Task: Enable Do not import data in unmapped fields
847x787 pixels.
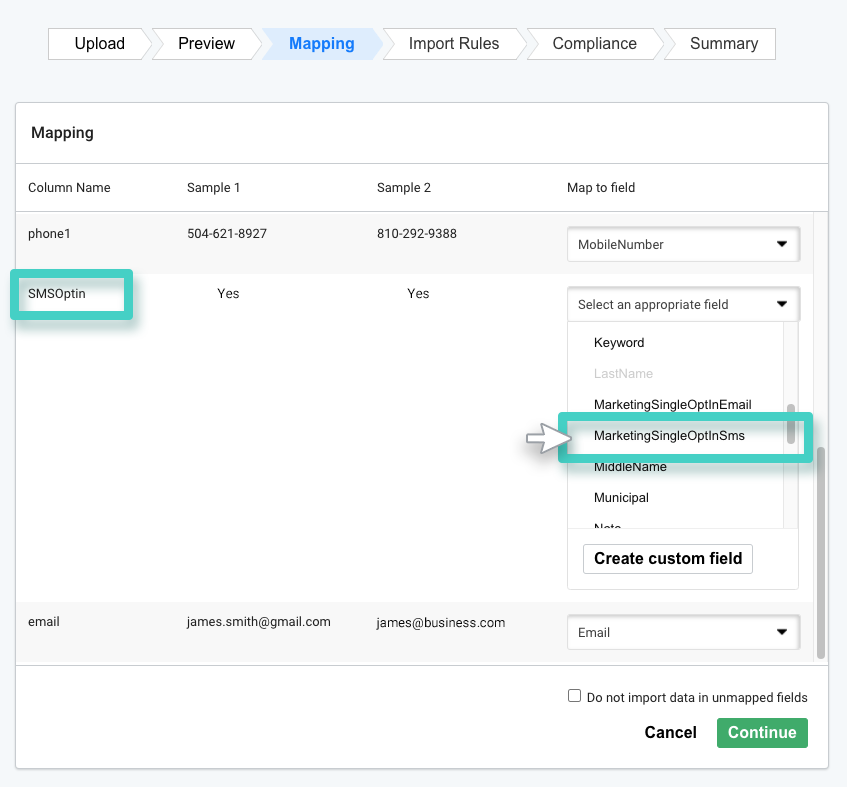Action: [575, 695]
